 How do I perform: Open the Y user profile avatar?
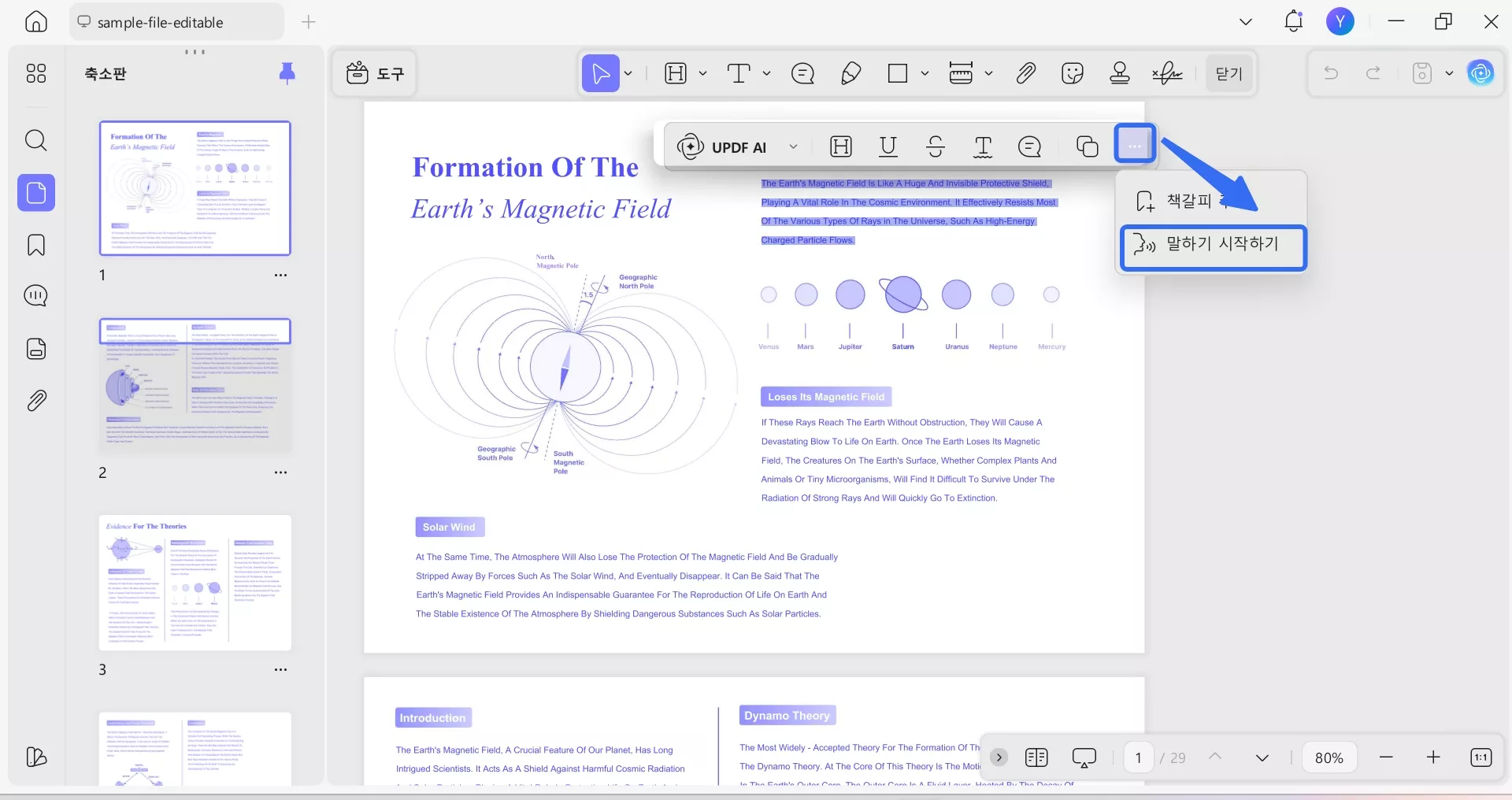1340,21
